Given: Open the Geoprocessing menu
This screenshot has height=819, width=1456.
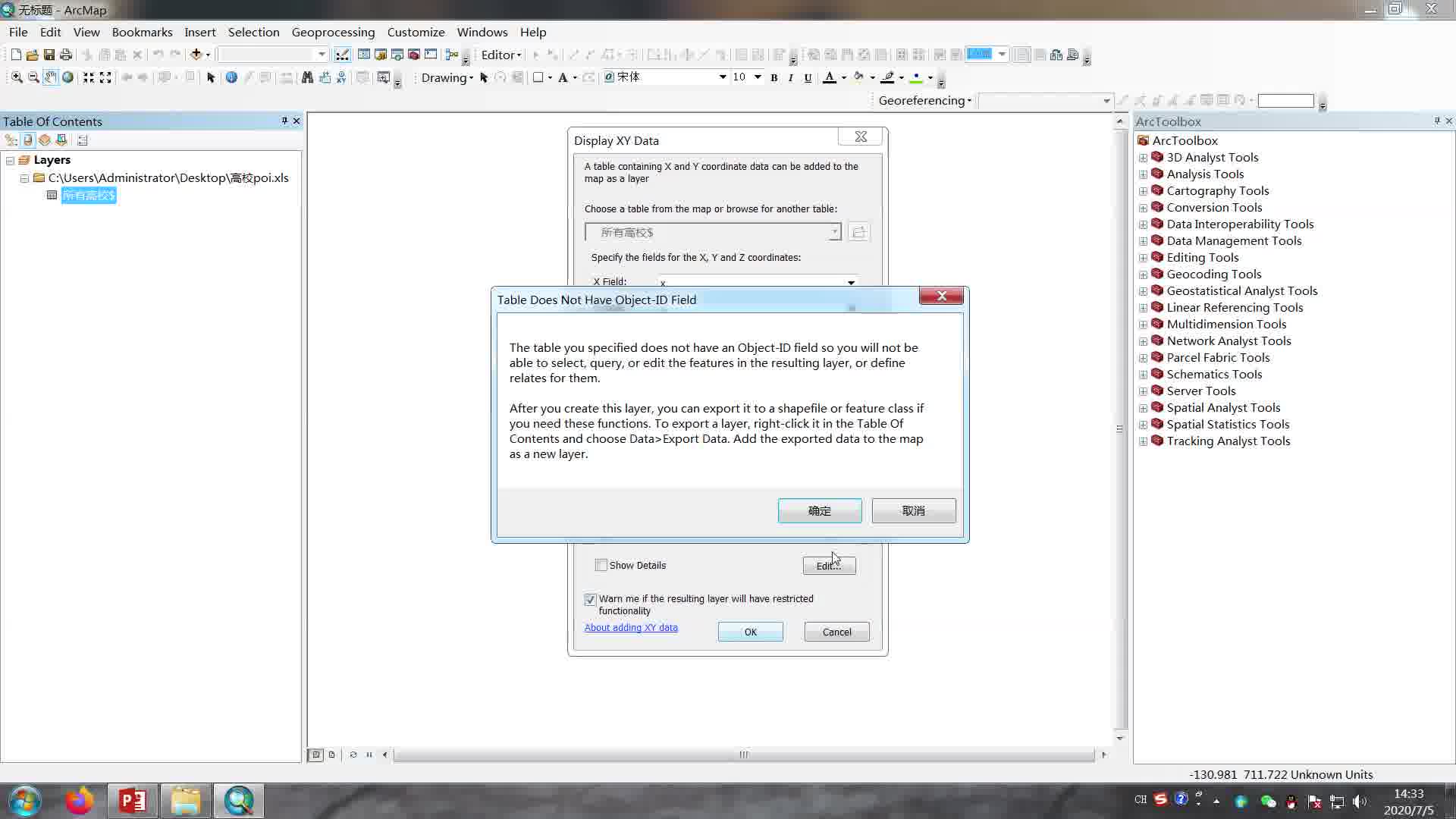Looking at the screenshot, I should coord(333,32).
